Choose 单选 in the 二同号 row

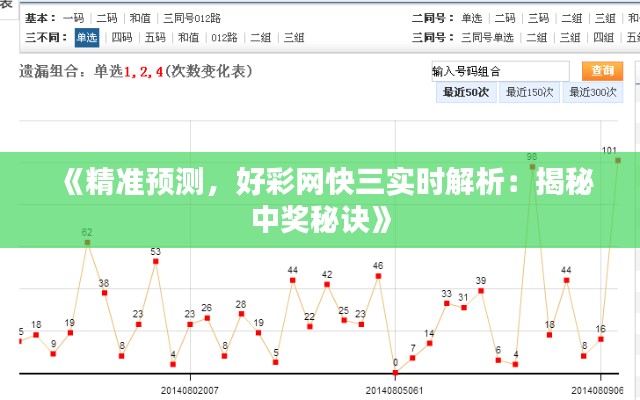pyautogui.click(x=472, y=18)
